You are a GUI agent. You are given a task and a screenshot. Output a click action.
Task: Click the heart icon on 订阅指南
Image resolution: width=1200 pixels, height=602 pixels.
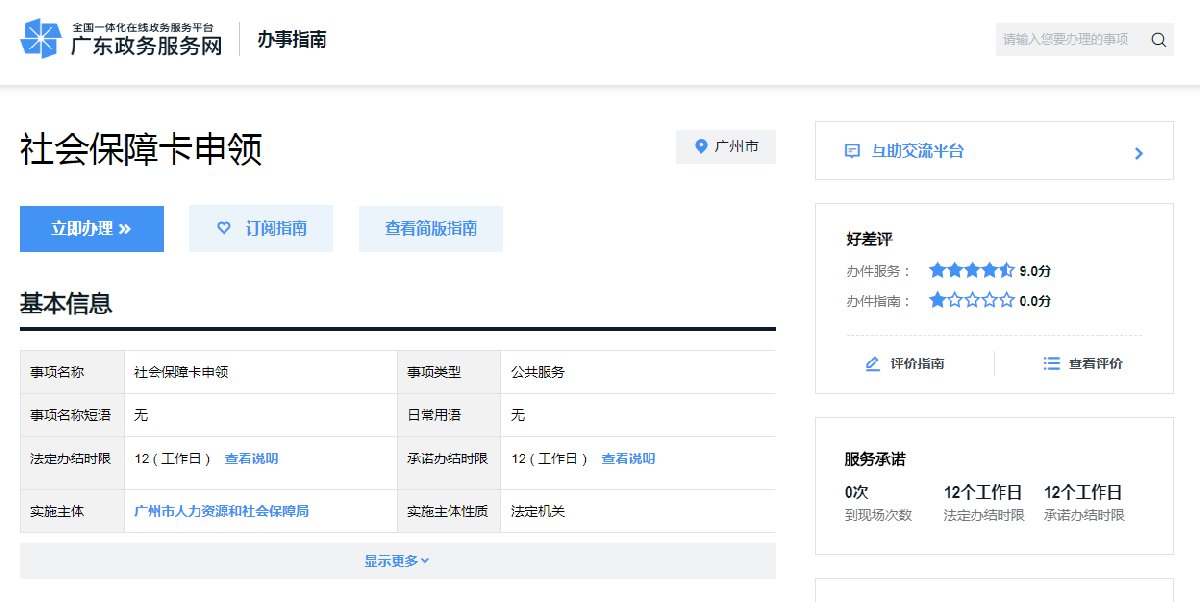tap(224, 228)
